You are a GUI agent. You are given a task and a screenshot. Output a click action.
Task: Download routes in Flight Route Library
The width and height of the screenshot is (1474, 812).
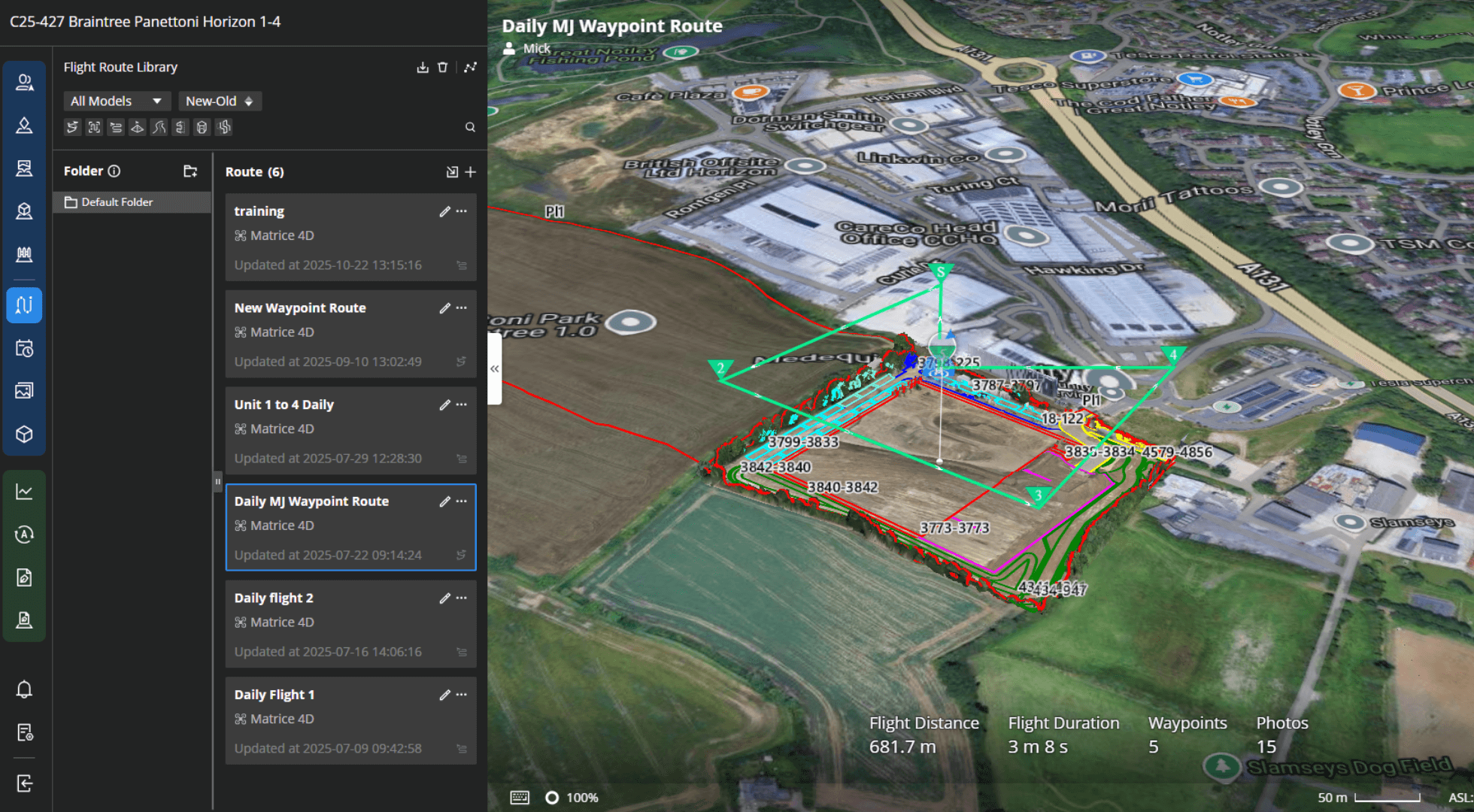pos(423,68)
